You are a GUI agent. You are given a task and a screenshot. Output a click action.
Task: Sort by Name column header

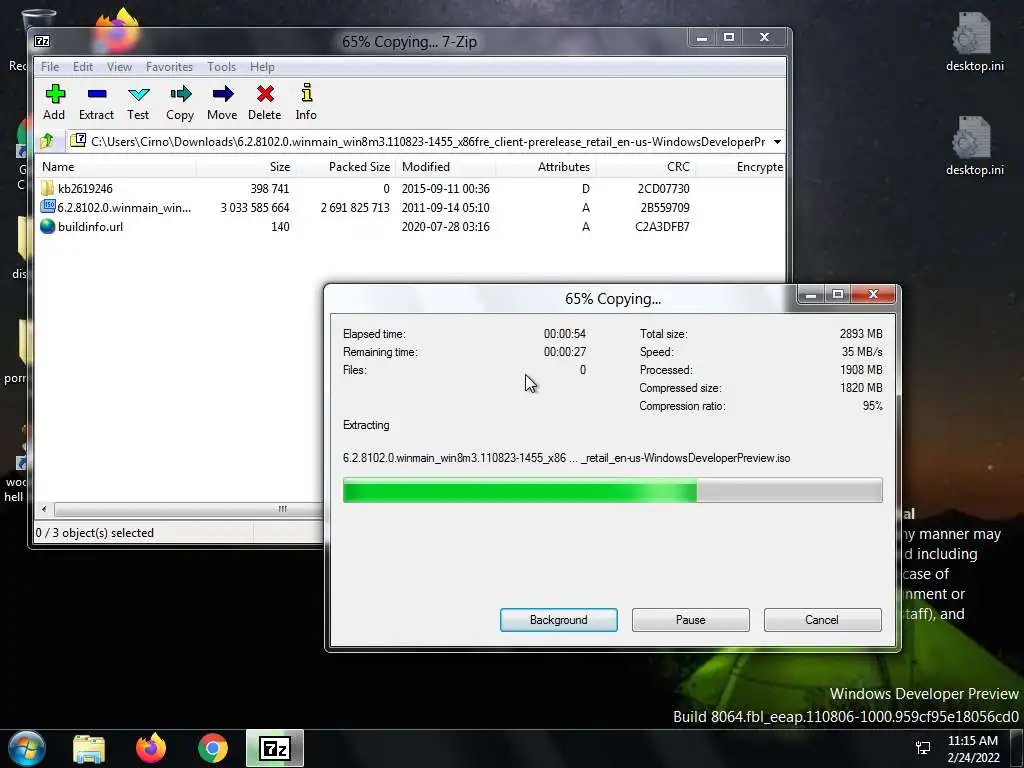pos(116,167)
